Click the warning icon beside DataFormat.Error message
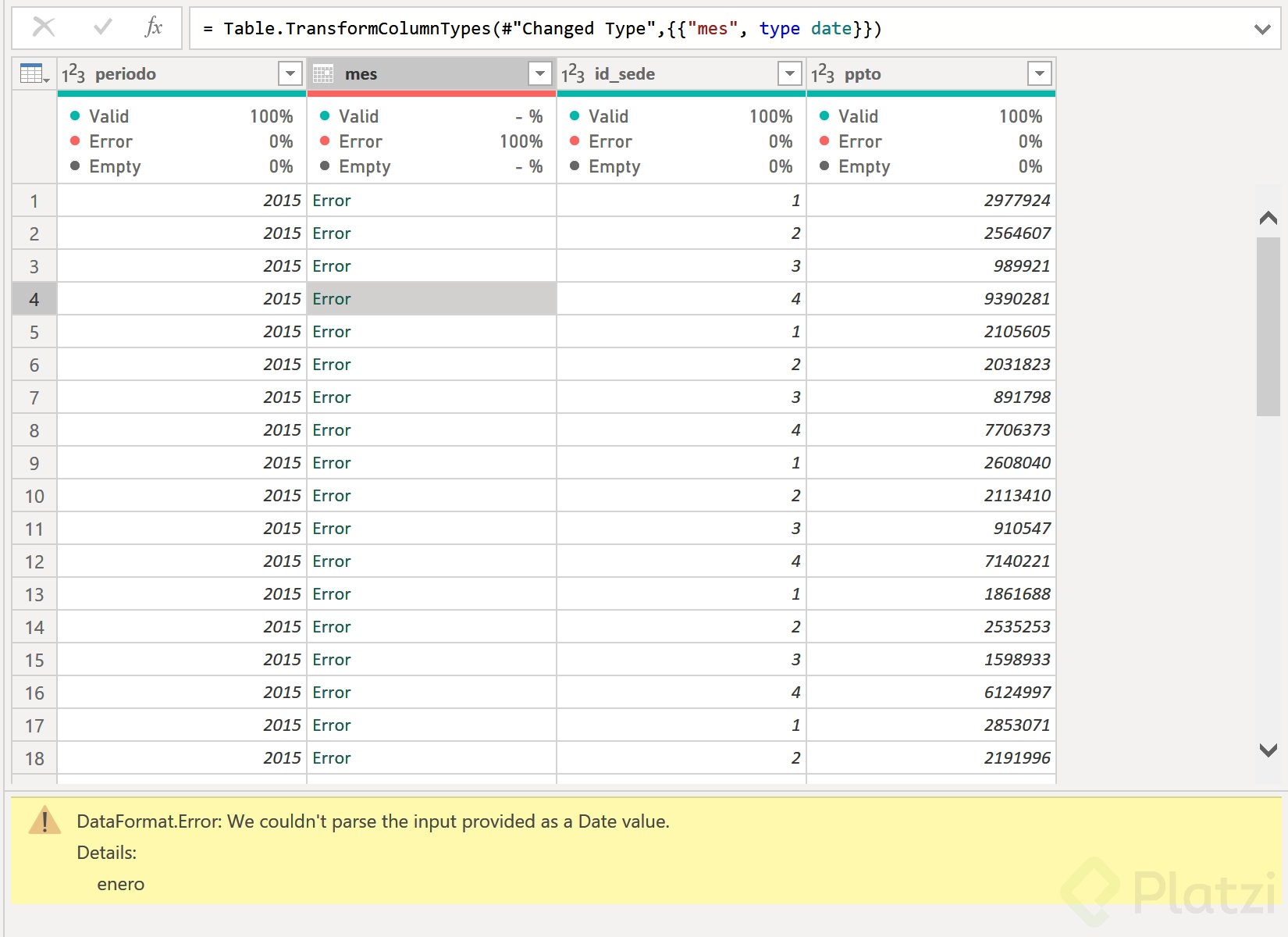Screen dimensions: 1288x937 tap(44, 822)
